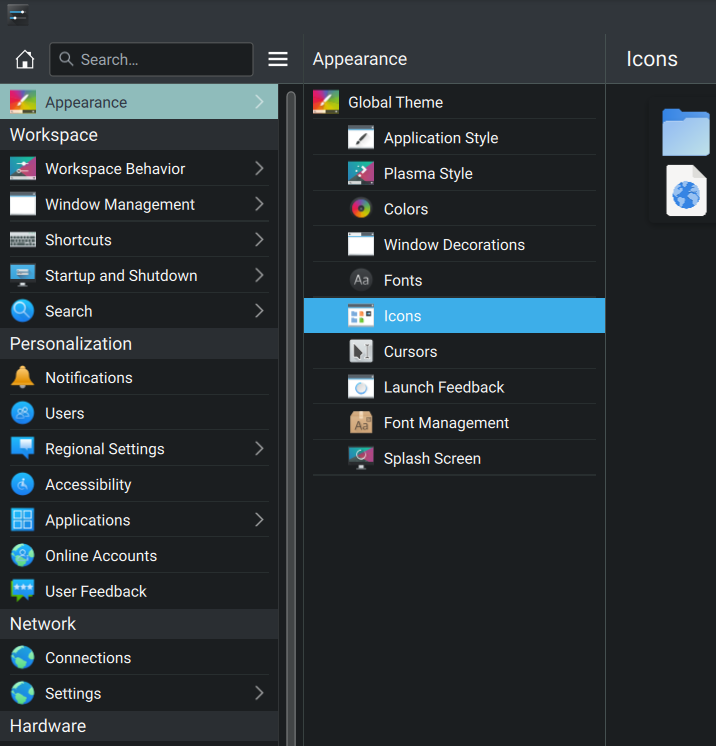The height and width of the screenshot is (746, 716).
Task: Click the System Settings window icon
Action: click(x=18, y=15)
